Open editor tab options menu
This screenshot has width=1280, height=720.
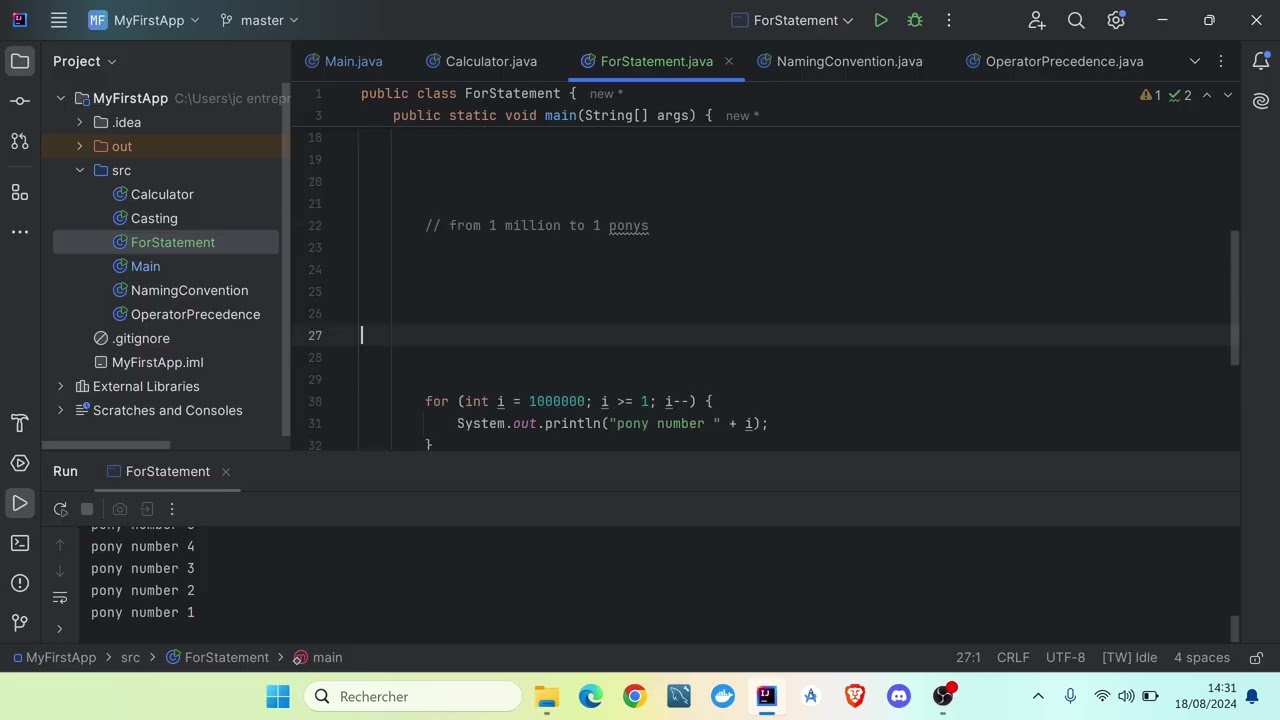tap(1220, 61)
